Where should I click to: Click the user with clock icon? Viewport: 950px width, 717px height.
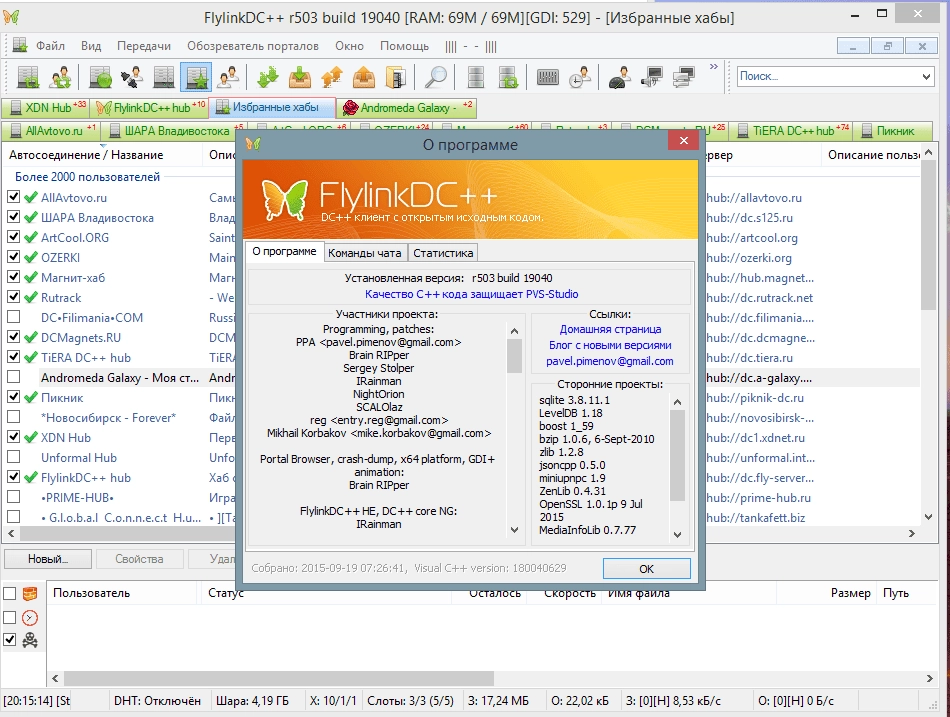(580, 78)
